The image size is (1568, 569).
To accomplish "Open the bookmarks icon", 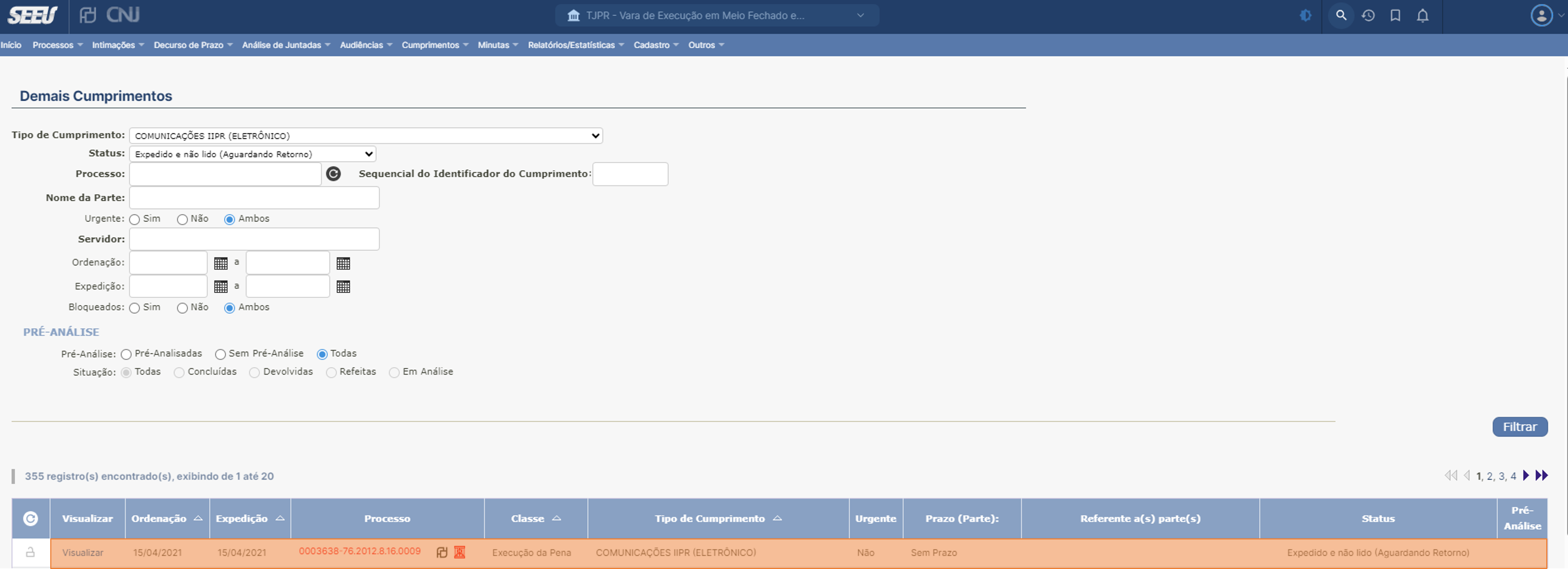I will pyautogui.click(x=1396, y=16).
